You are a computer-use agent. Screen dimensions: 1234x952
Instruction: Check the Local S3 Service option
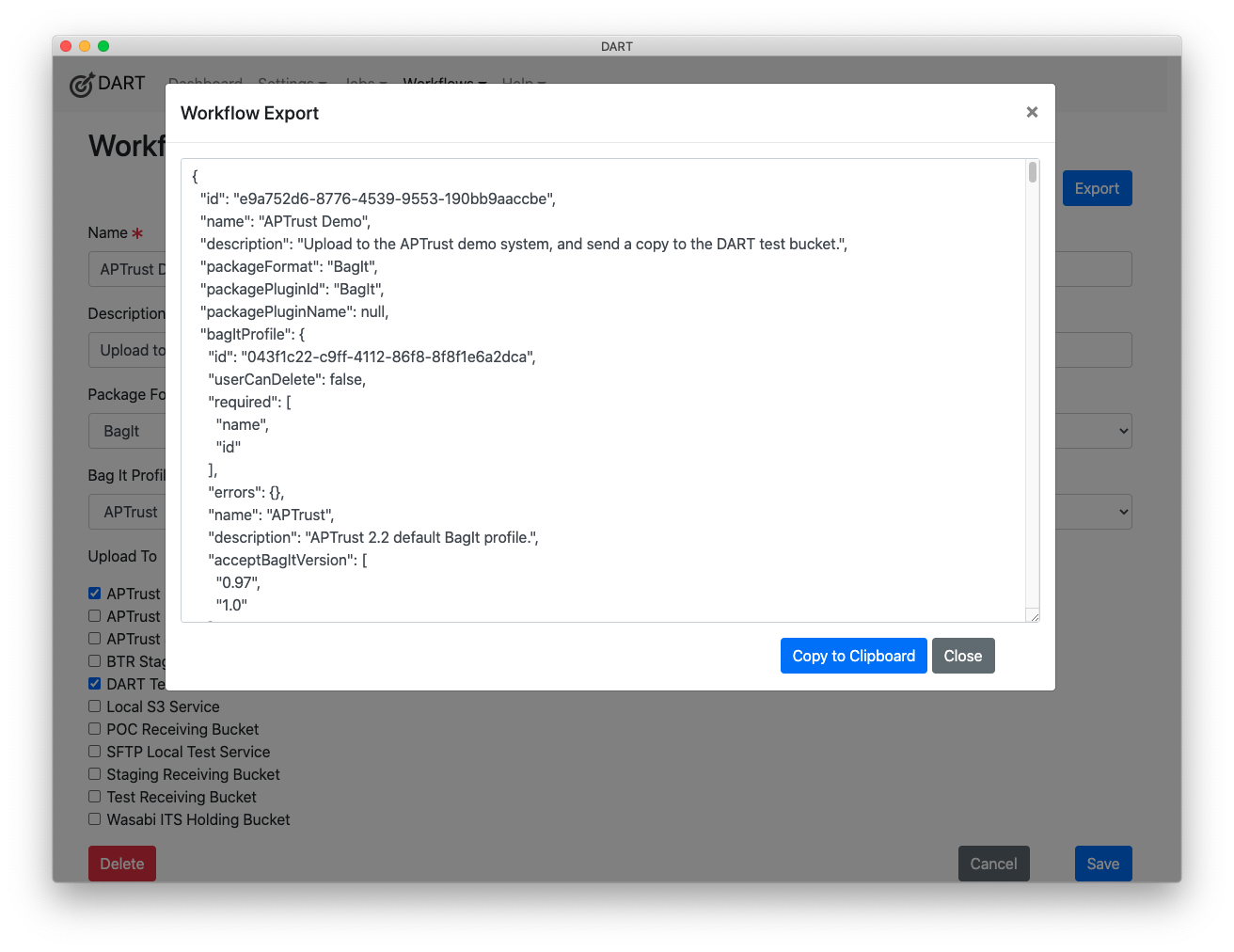(94, 706)
